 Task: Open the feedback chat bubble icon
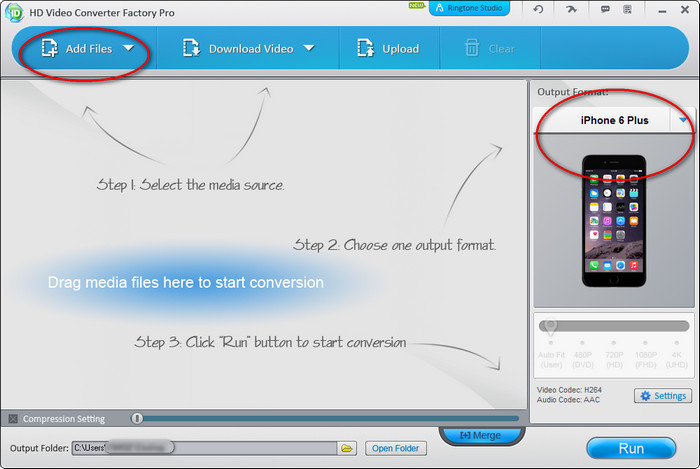point(605,9)
